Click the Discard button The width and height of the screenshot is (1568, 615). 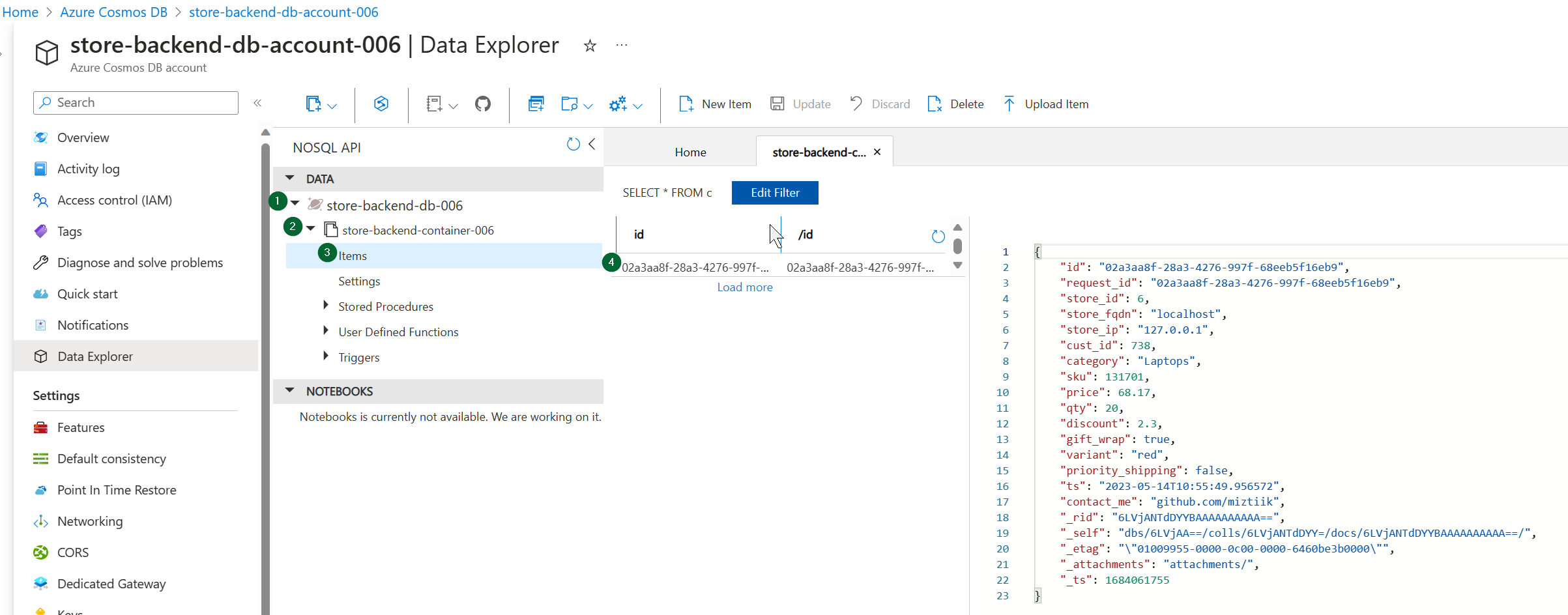[880, 104]
